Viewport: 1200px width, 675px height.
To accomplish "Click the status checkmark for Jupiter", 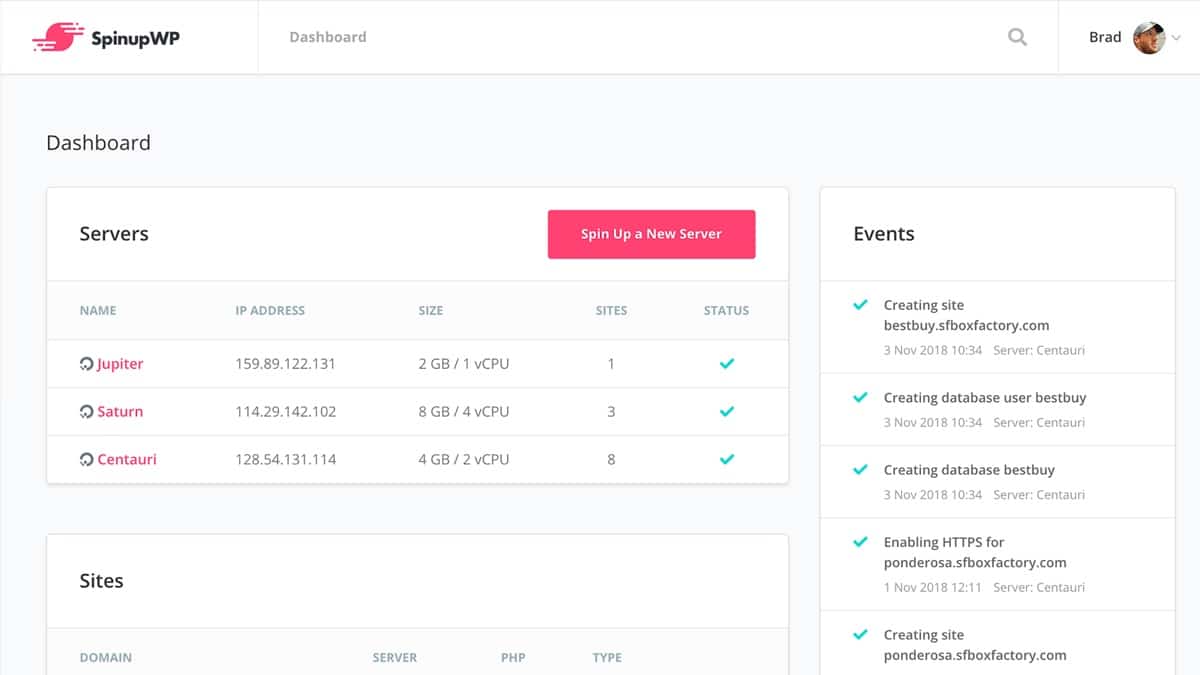I will 727,364.
